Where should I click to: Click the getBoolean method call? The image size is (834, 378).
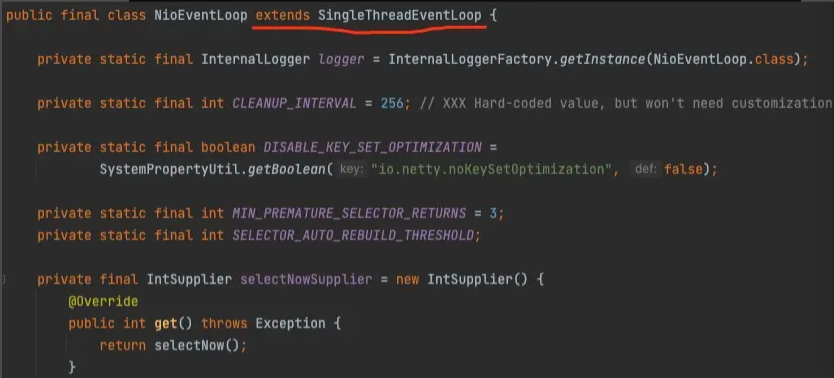click(287, 170)
